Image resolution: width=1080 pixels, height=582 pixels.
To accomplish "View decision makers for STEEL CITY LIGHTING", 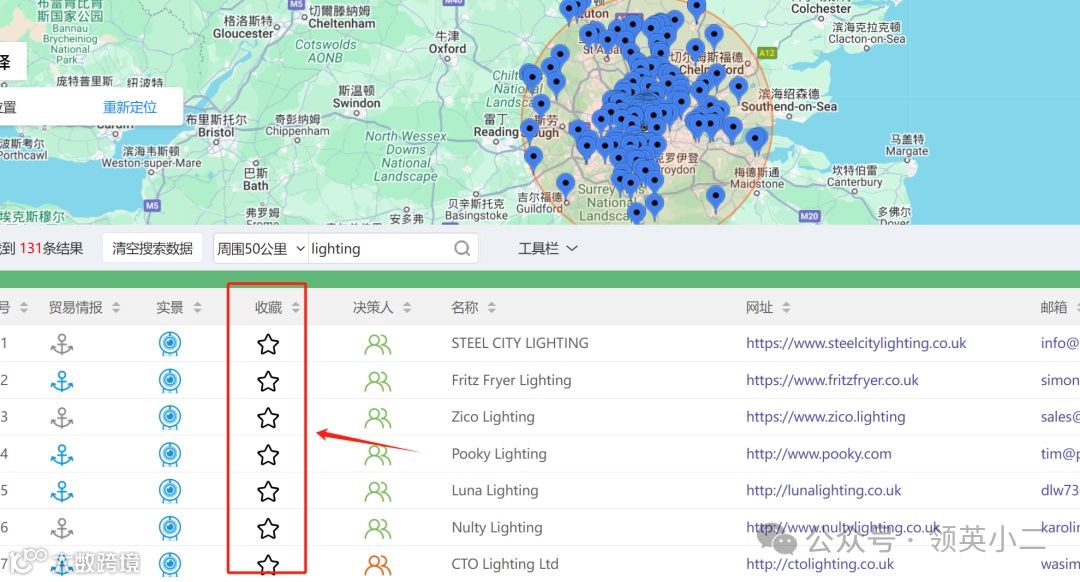I will (x=377, y=344).
